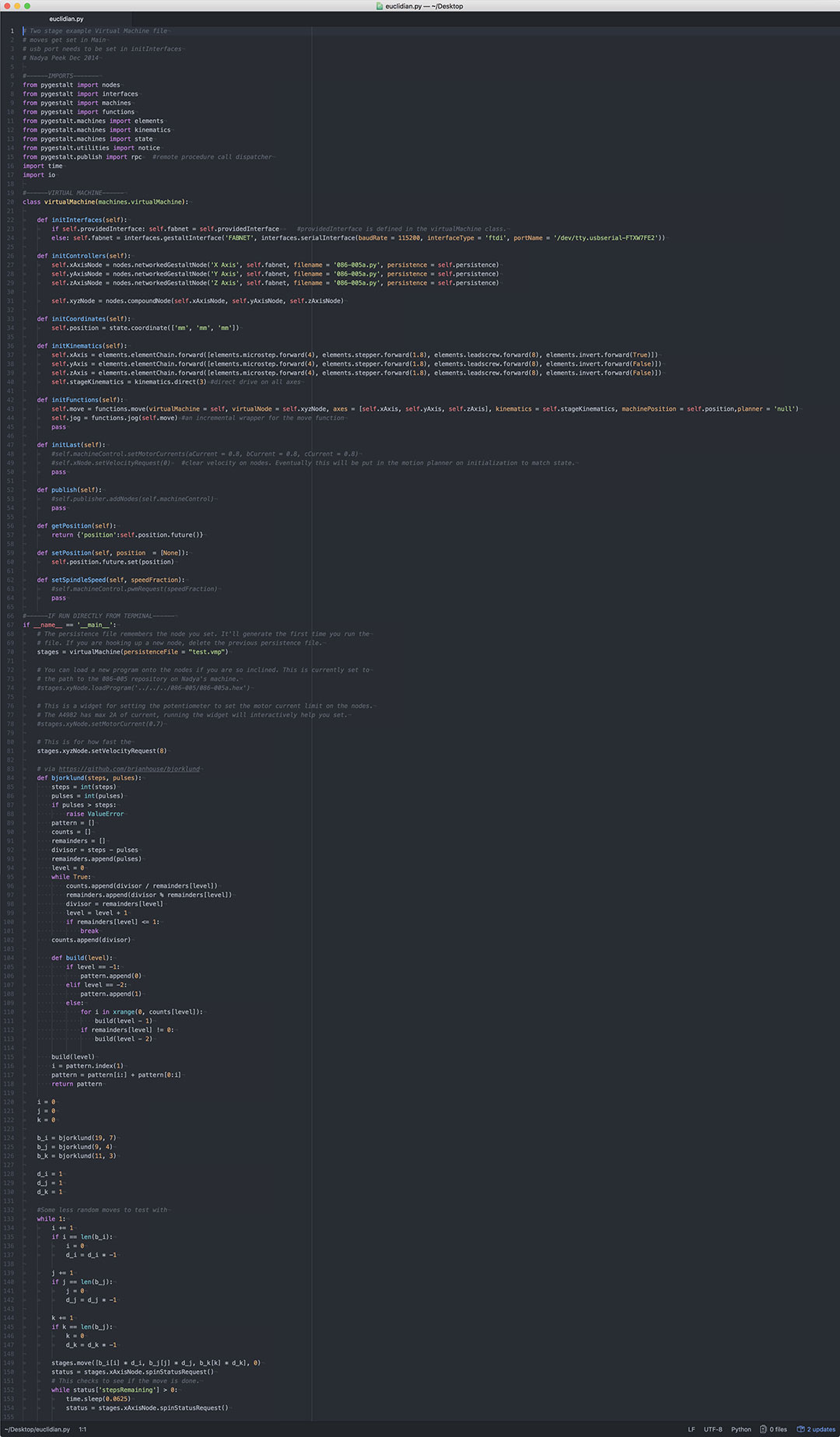Image resolution: width=840 pixels, height=1437 pixels.
Task: Open the LF line ending selector
Action: click(x=691, y=1429)
